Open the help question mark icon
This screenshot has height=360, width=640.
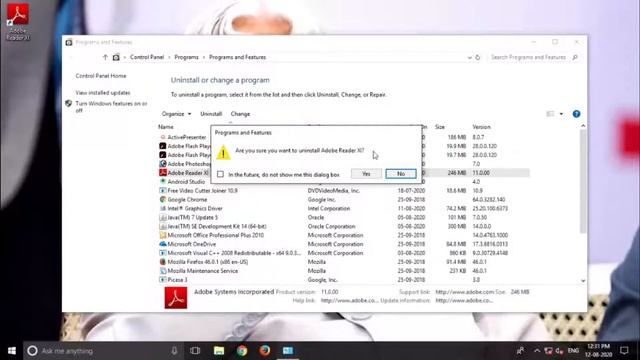click(576, 114)
